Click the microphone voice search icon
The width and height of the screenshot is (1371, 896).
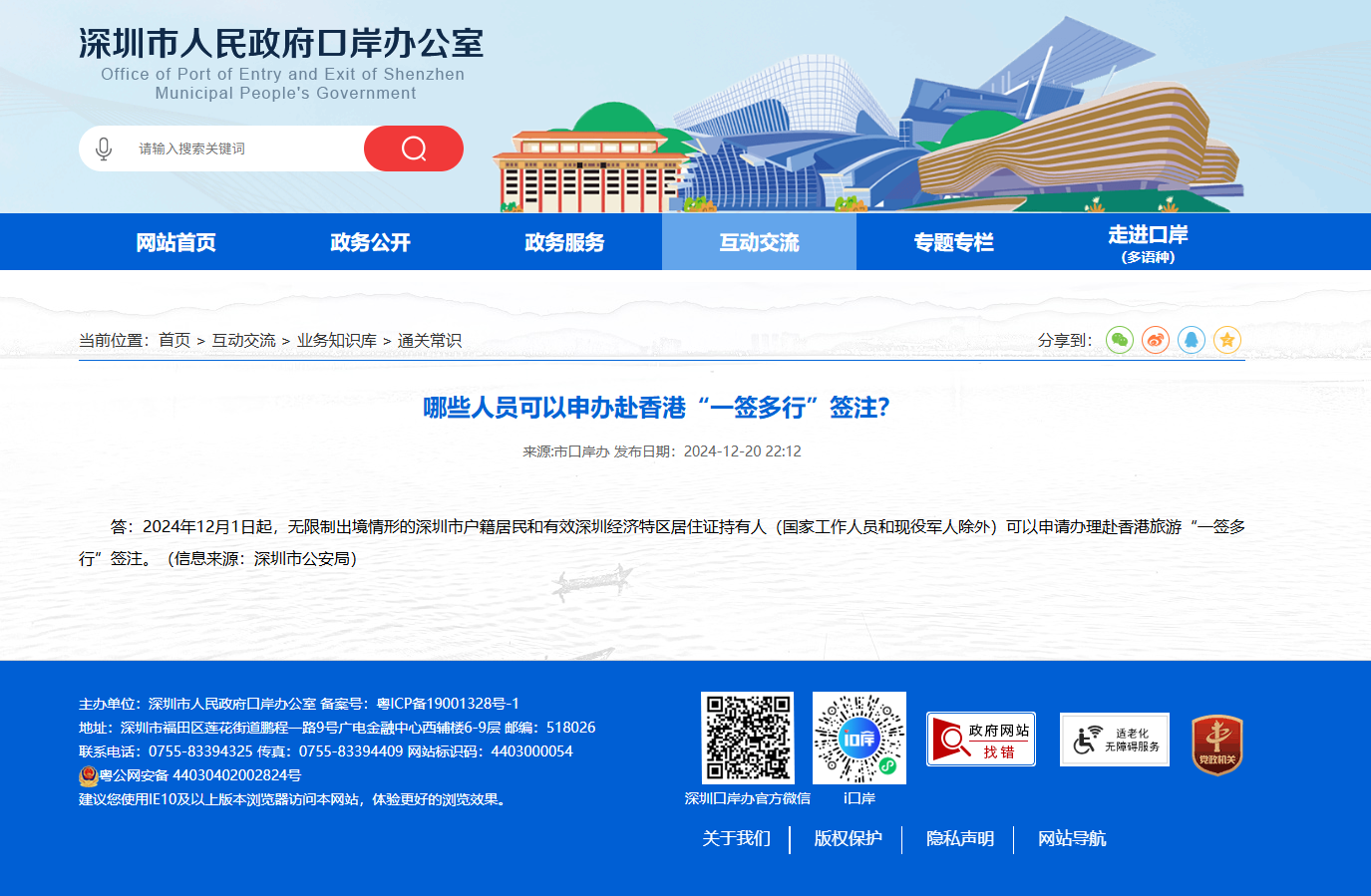tap(104, 149)
